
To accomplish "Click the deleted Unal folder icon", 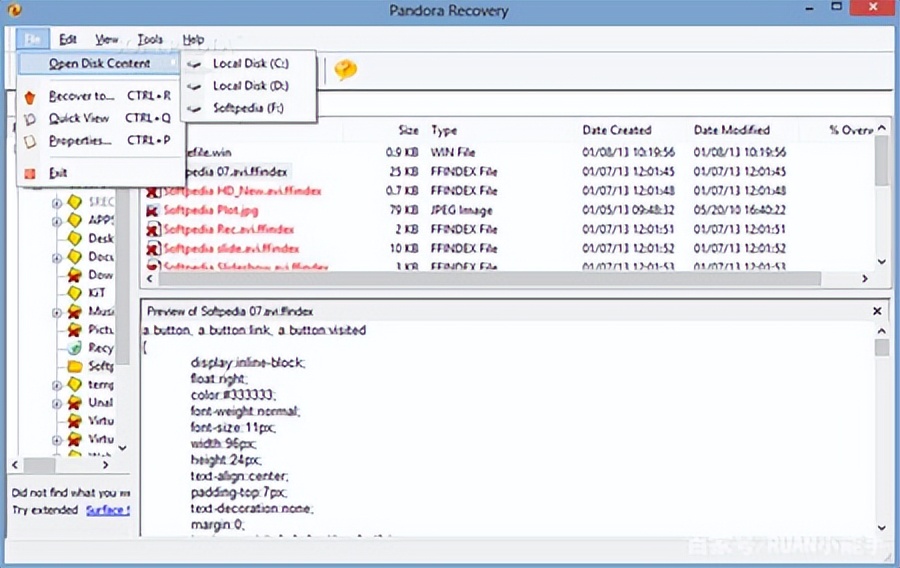I will [x=75, y=403].
